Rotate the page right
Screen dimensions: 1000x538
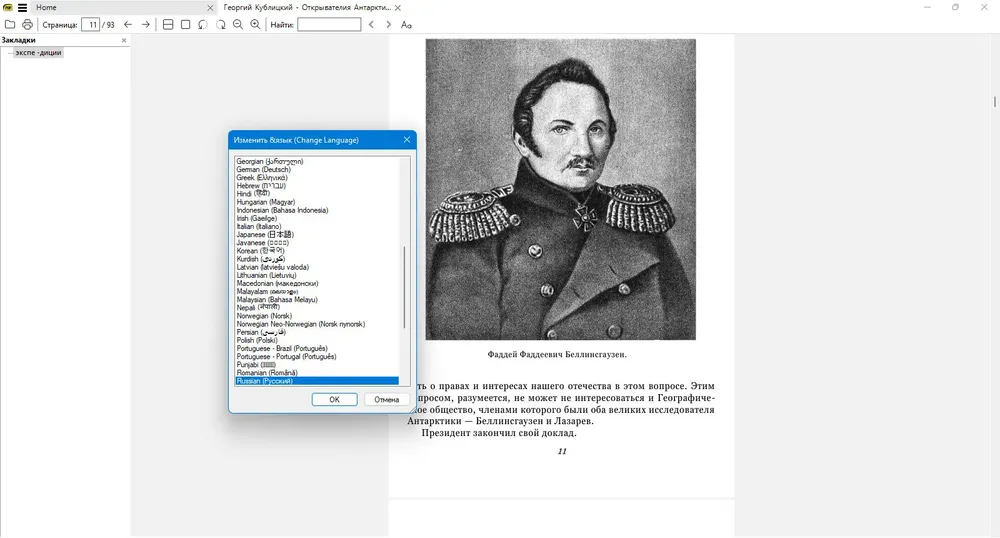[221, 24]
